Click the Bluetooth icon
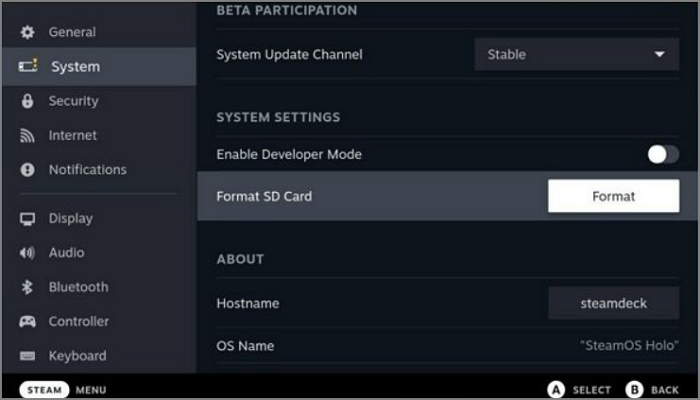This screenshot has height=400, width=700. click(x=28, y=288)
